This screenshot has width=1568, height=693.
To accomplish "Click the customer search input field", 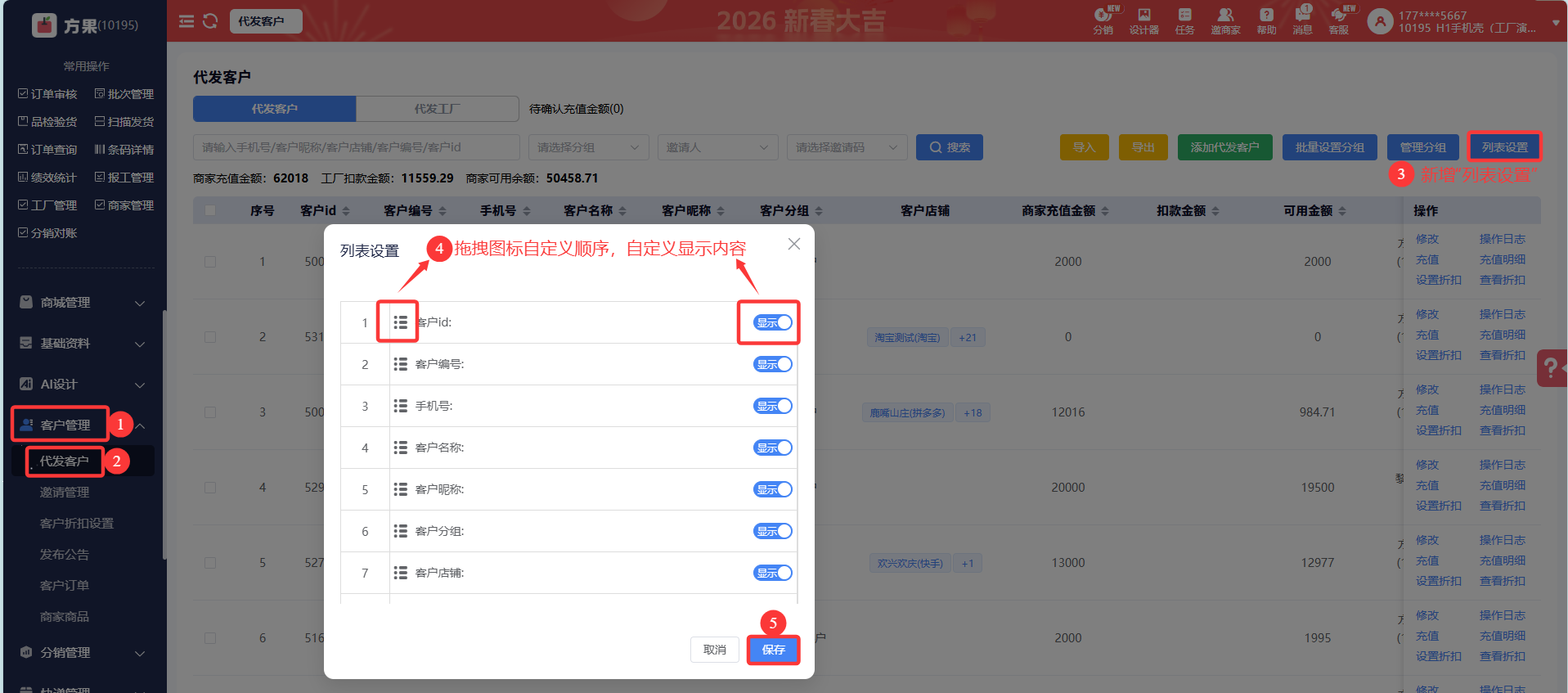I will pos(357,147).
